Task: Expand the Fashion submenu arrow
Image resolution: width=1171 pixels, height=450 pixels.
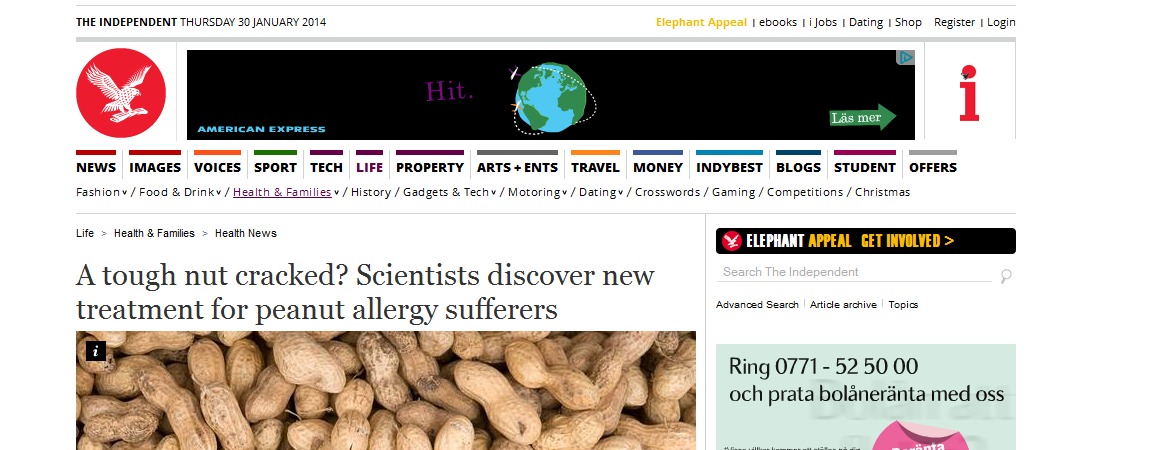Action: [x=125, y=193]
